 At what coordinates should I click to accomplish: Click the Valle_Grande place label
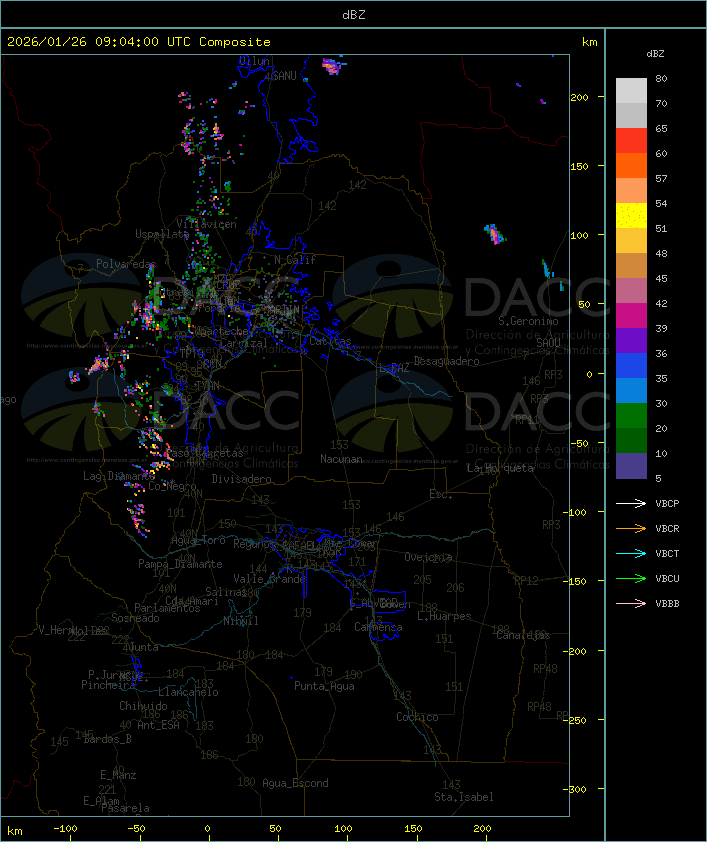[x=269, y=579]
